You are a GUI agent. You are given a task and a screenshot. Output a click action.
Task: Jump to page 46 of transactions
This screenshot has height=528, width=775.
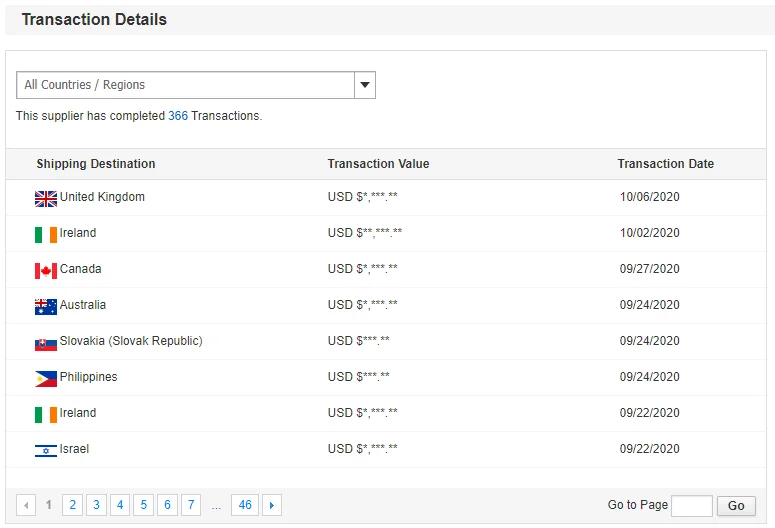245,506
